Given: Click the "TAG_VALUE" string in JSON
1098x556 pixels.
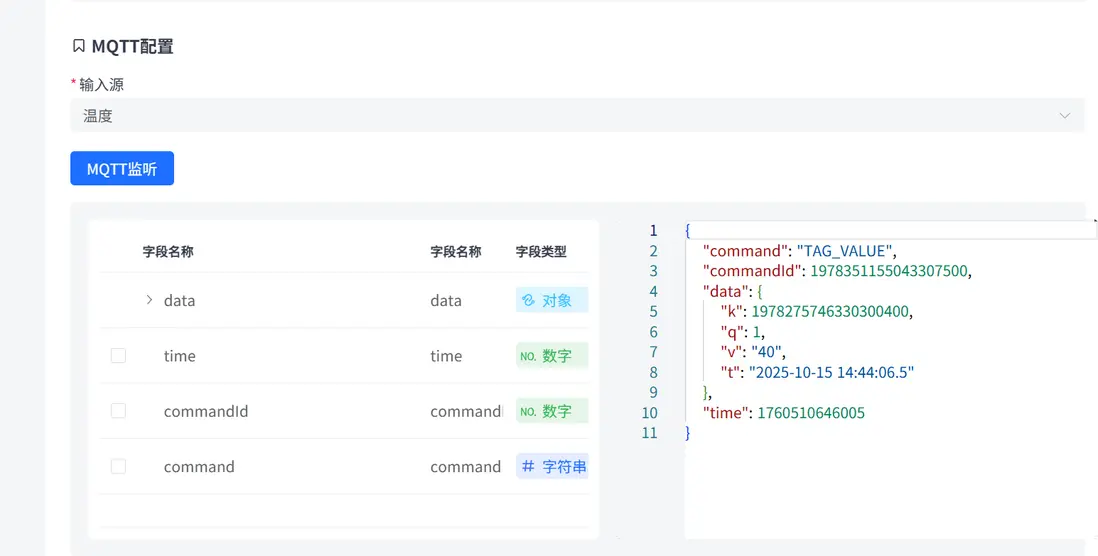Looking at the screenshot, I should (845, 251).
